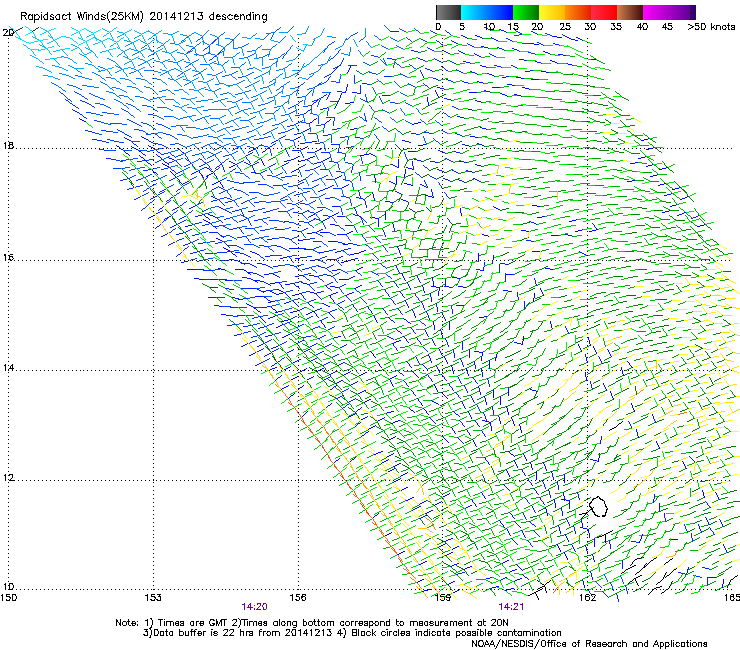Click the longitude label '162'
The height and width of the screenshot is (650, 740).
pos(588,598)
